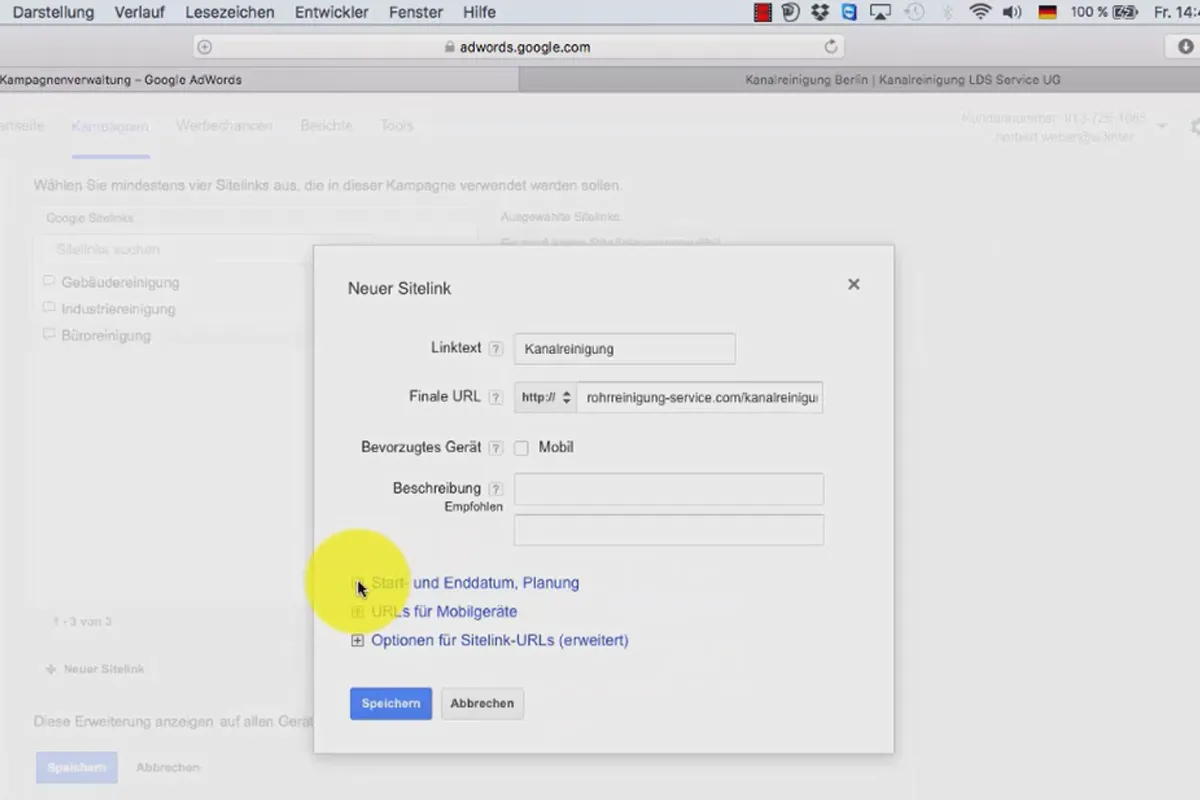Open Wi-Fi menu bar icon

(980, 12)
